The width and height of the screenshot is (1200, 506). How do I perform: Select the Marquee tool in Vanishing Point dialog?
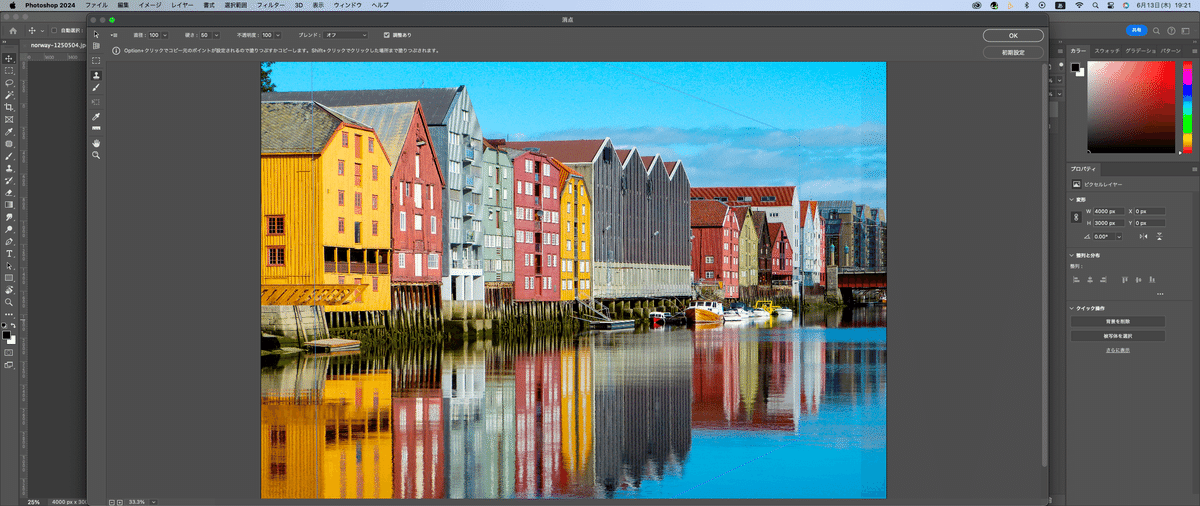tap(96, 61)
